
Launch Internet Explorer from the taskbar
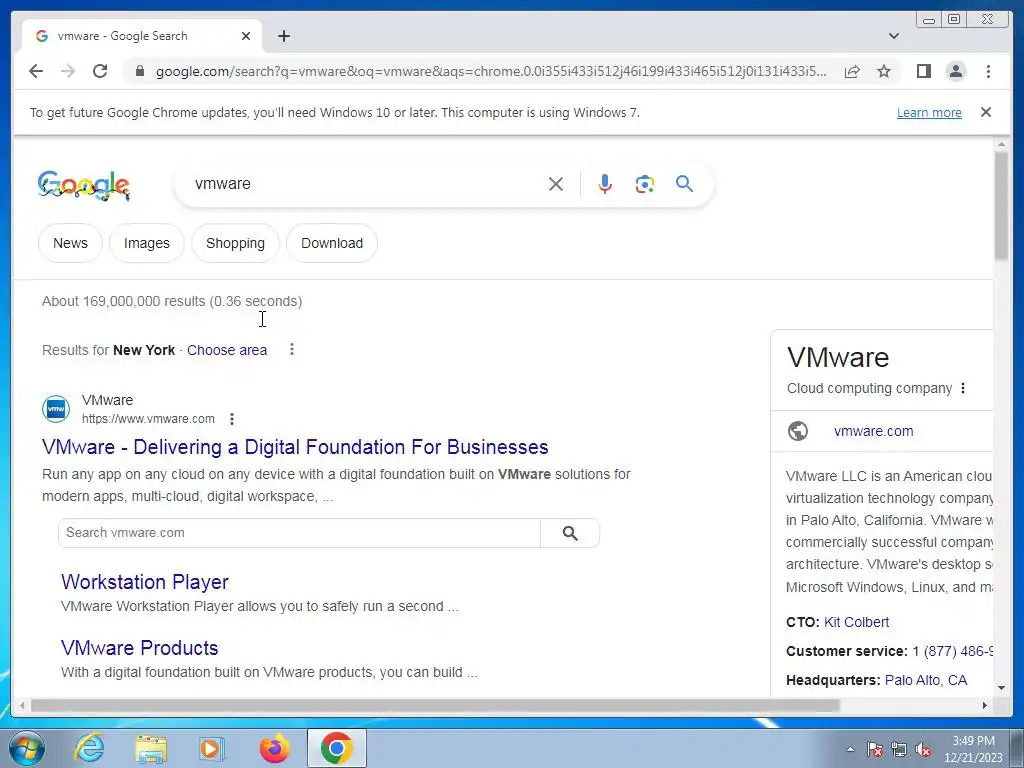(89, 748)
